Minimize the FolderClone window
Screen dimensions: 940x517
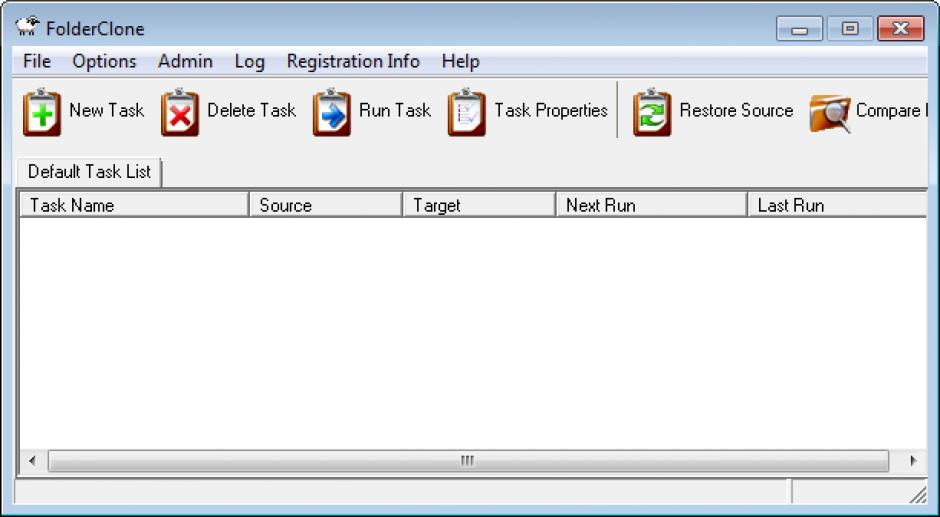pyautogui.click(x=800, y=29)
